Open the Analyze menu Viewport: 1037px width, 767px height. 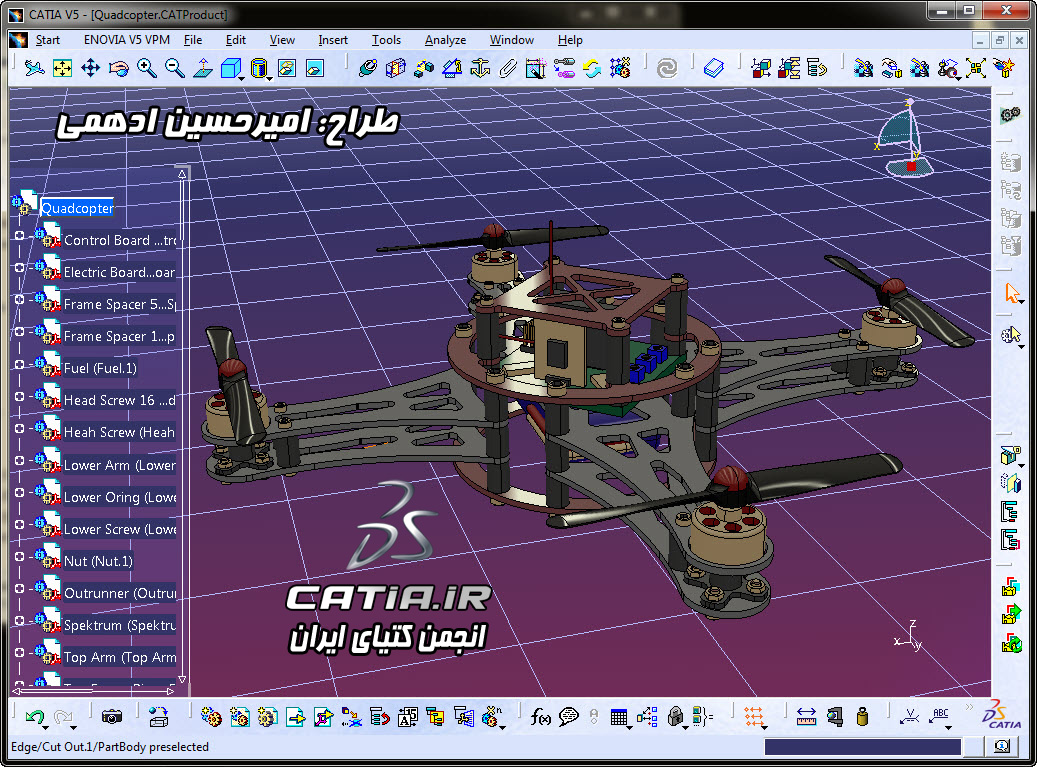[445, 40]
